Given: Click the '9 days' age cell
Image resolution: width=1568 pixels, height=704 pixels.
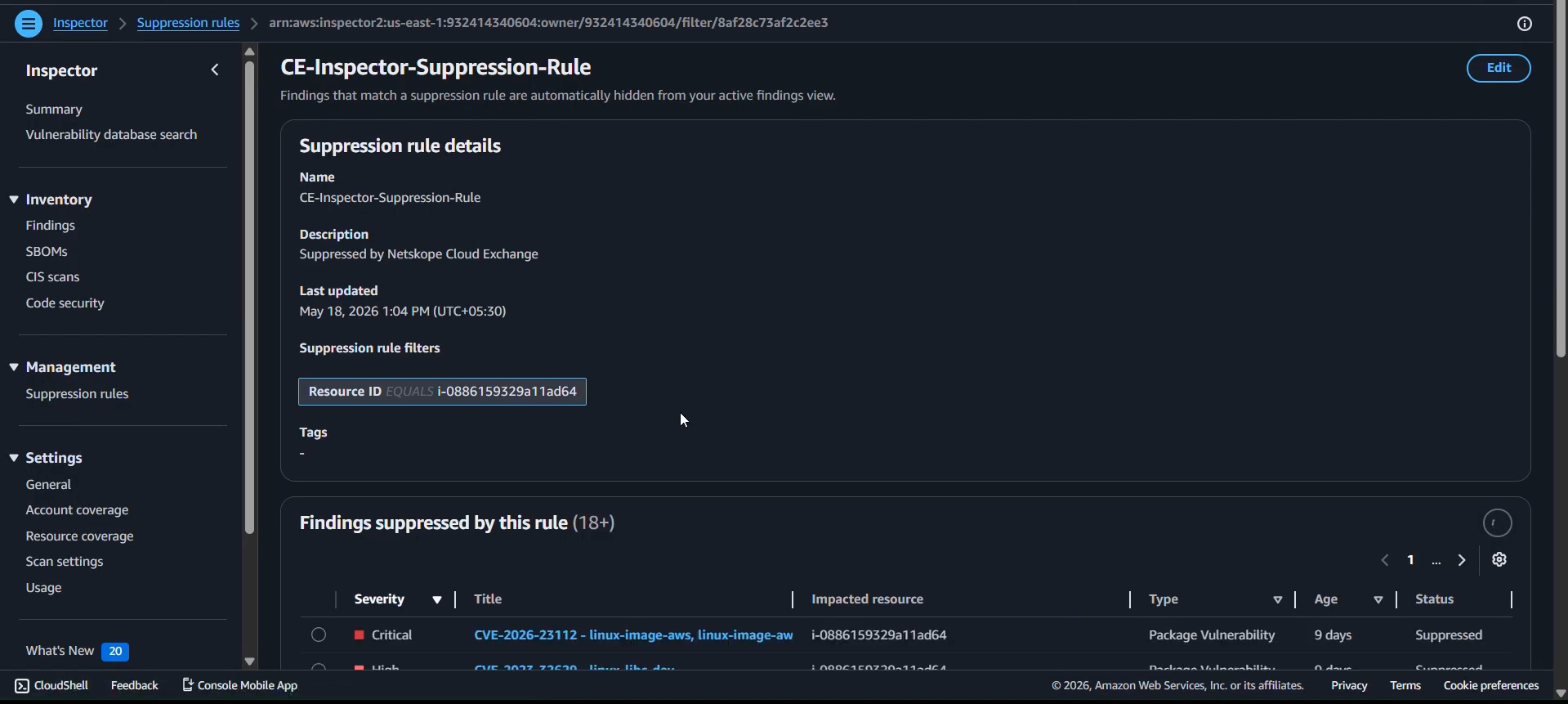Looking at the screenshot, I should 1333,635.
